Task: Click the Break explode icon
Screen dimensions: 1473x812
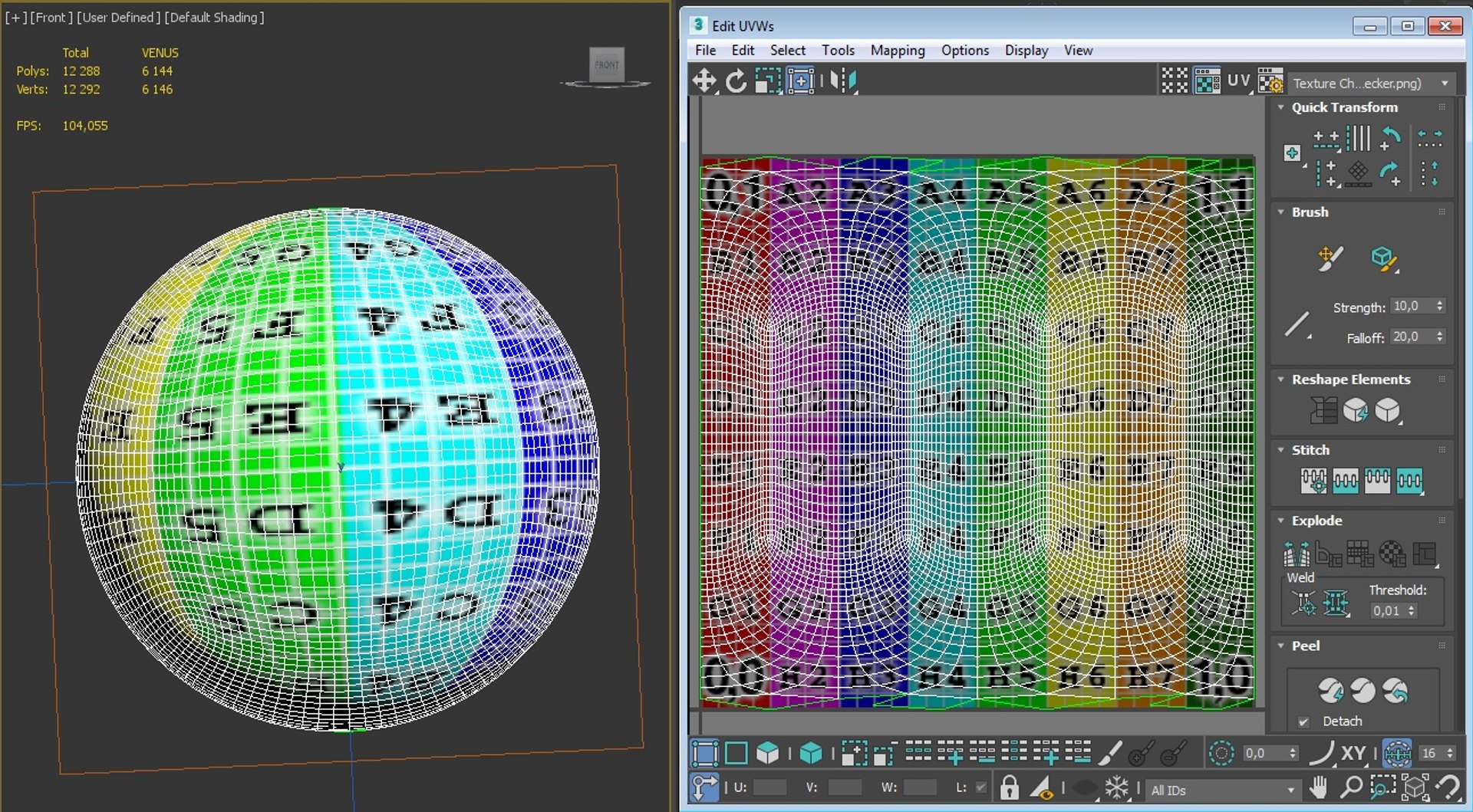Action: pos(1297,553)
